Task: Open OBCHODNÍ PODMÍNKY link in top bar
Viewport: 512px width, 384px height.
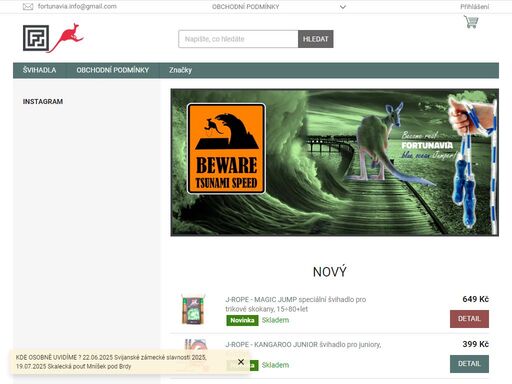Action: (246, 7)
